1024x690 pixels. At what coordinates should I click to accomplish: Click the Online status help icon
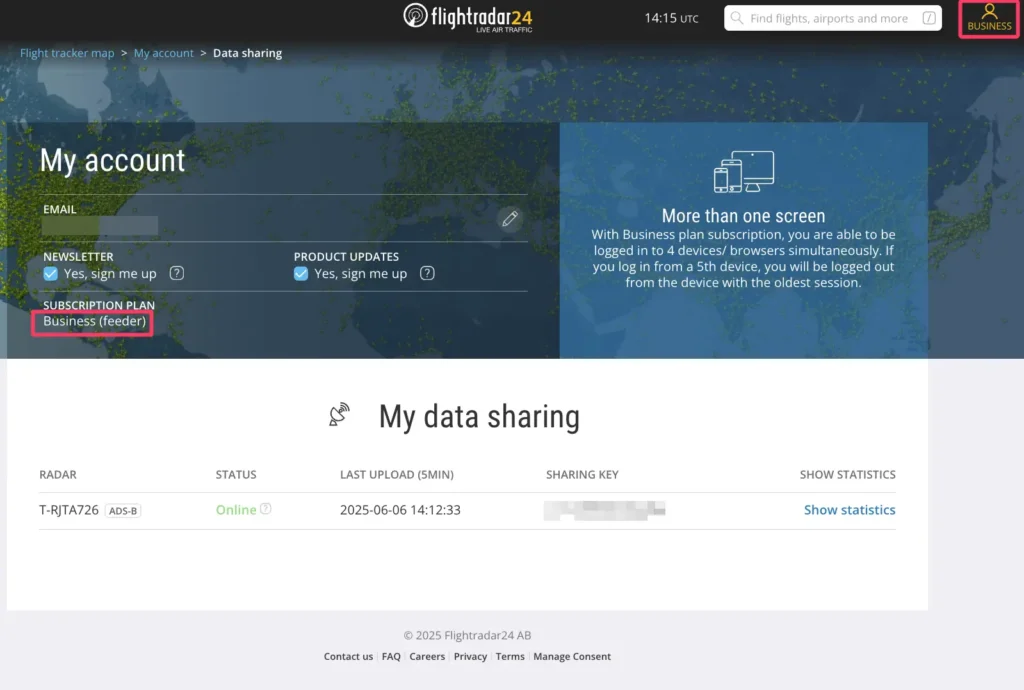(265, 509)
